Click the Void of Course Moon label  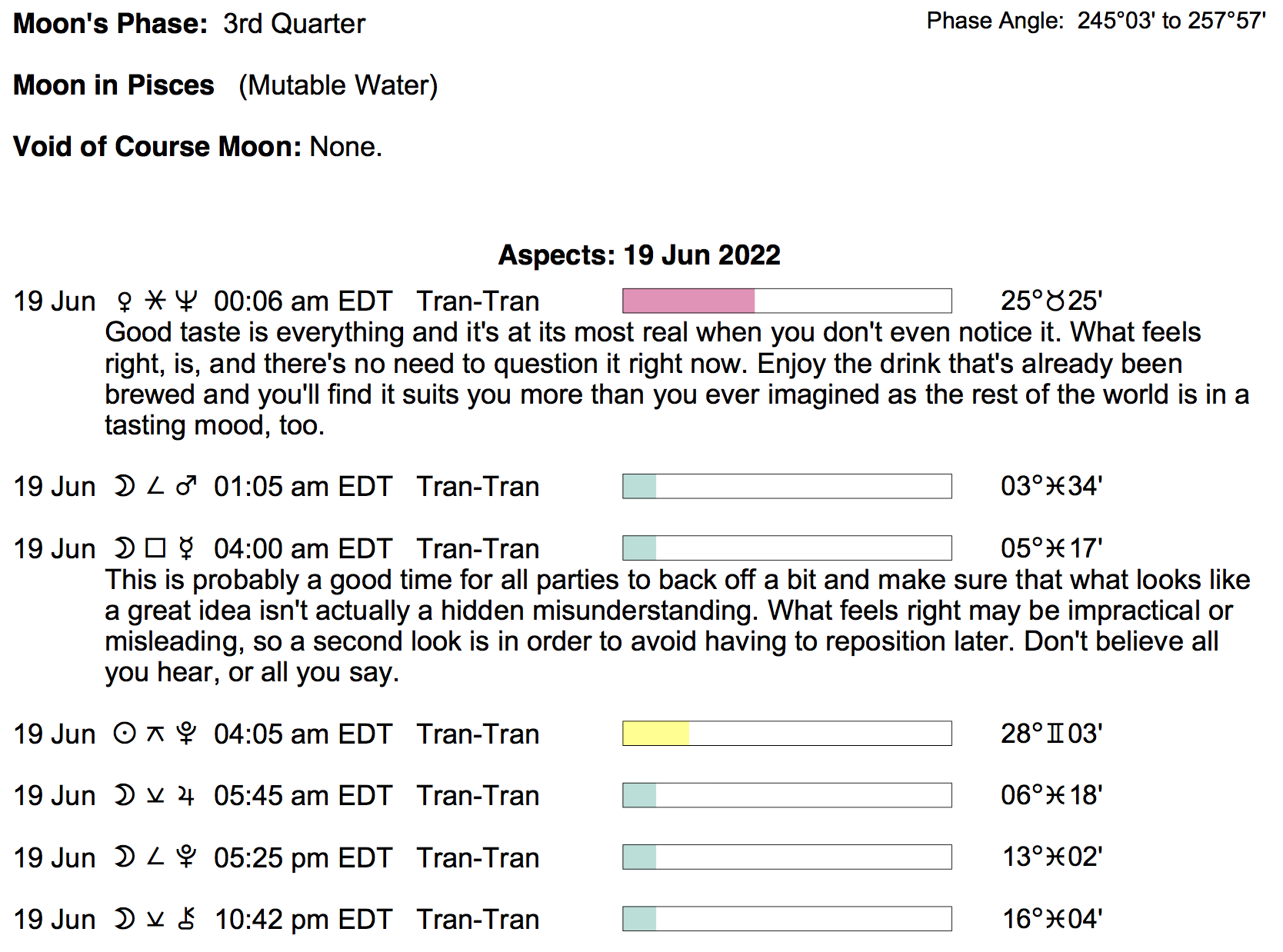click(x=157, y=146)
